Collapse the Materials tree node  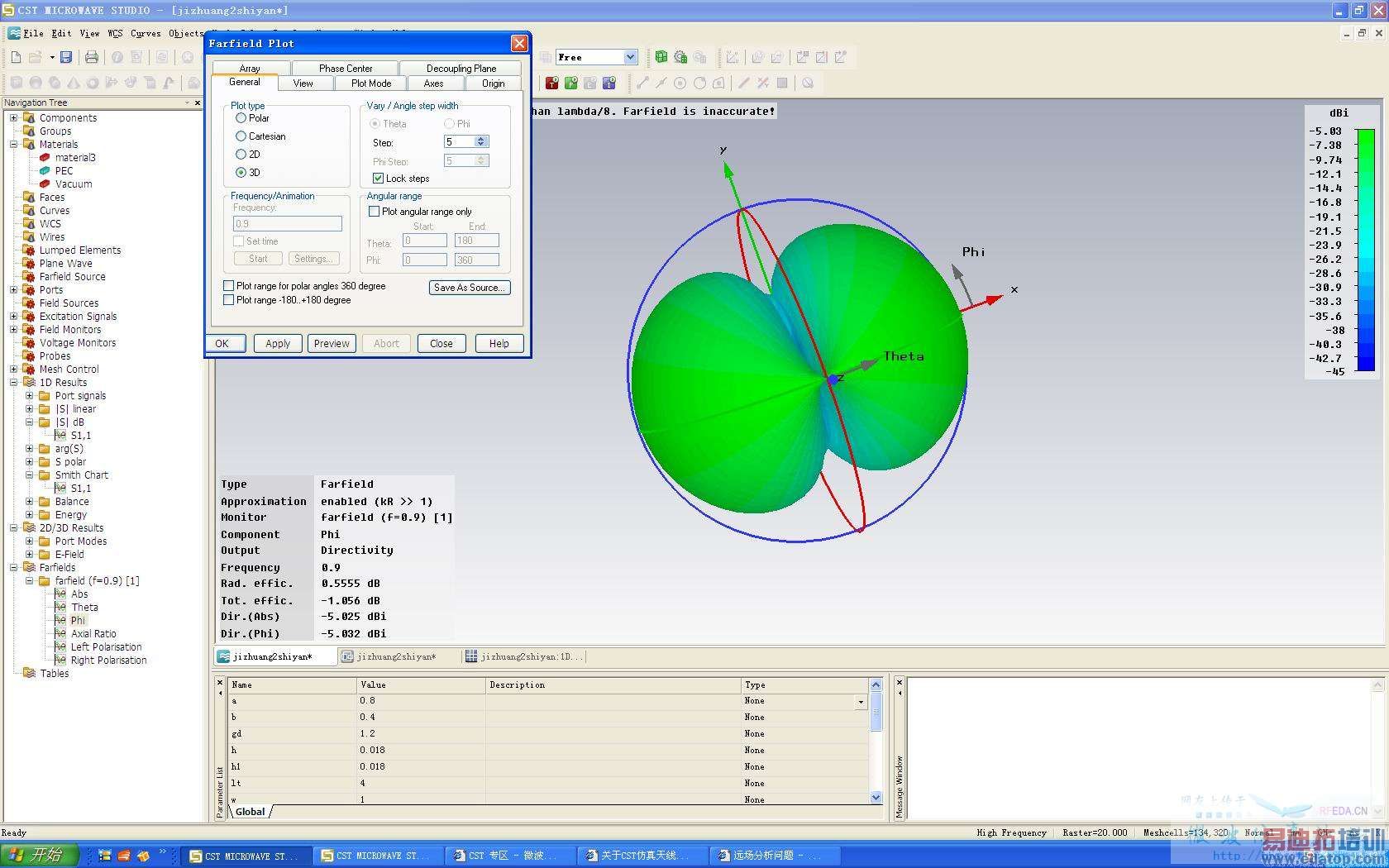click(13, 144)
